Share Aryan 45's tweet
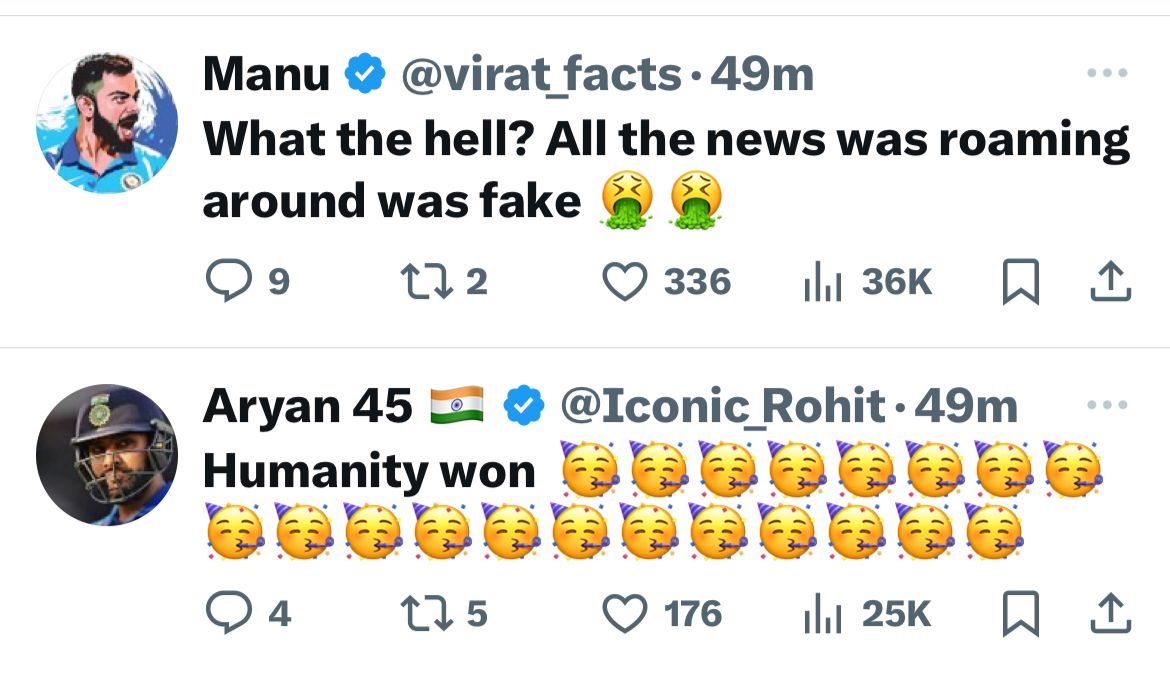The height and width of the screenshot is (677, 1170). [1109, 614]
